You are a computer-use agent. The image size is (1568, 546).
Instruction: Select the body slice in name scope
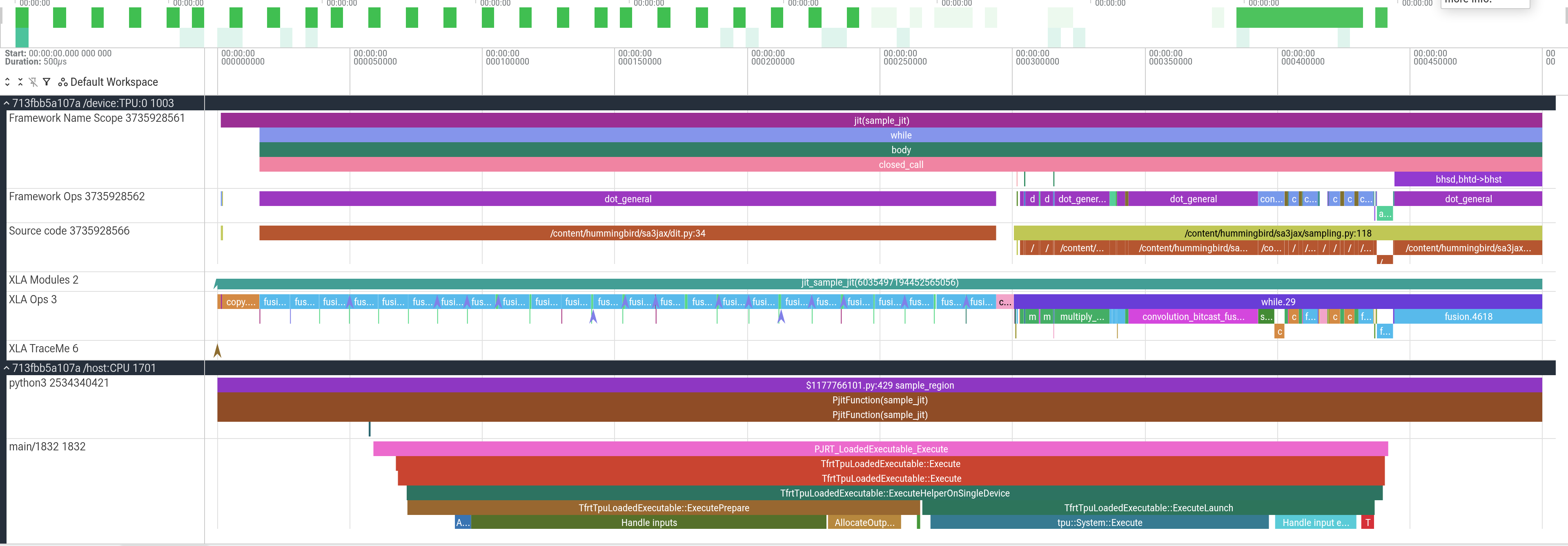click(x=900, y=150)
